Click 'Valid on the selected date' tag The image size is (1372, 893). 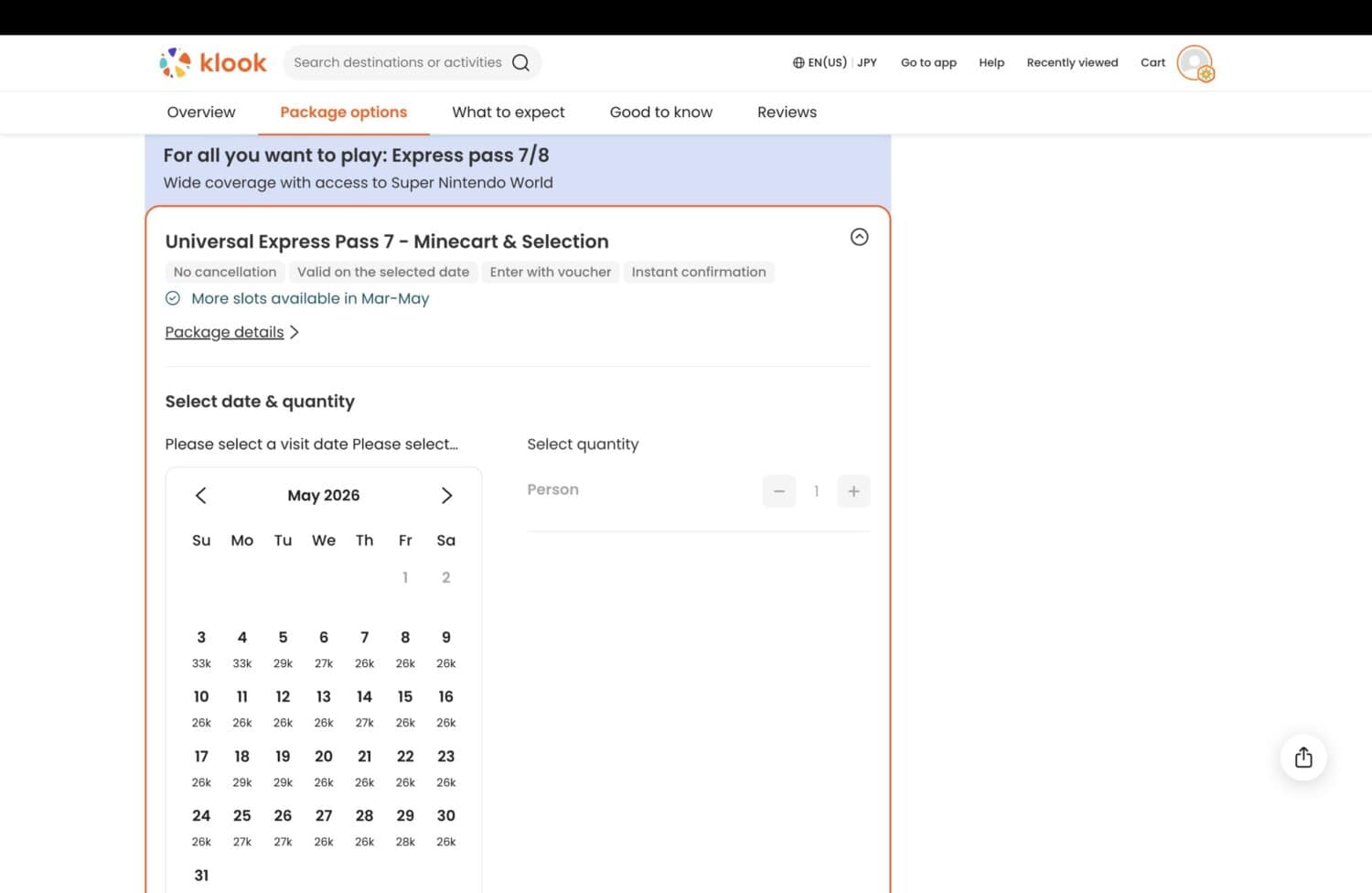coord(383,272)
